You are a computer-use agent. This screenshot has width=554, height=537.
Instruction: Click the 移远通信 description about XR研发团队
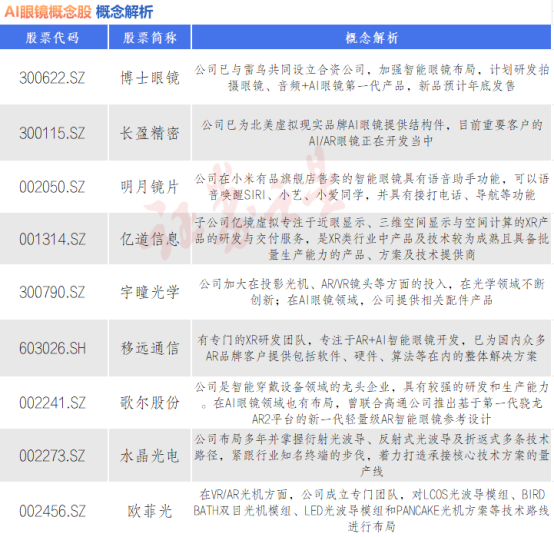pos(371,348)
